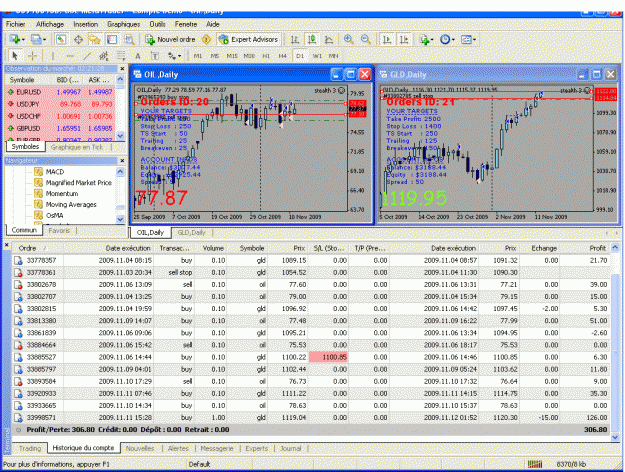Open the Profiles dropdown in toolbar
Viewport: 625px width, 472px height.
[37, 39]
